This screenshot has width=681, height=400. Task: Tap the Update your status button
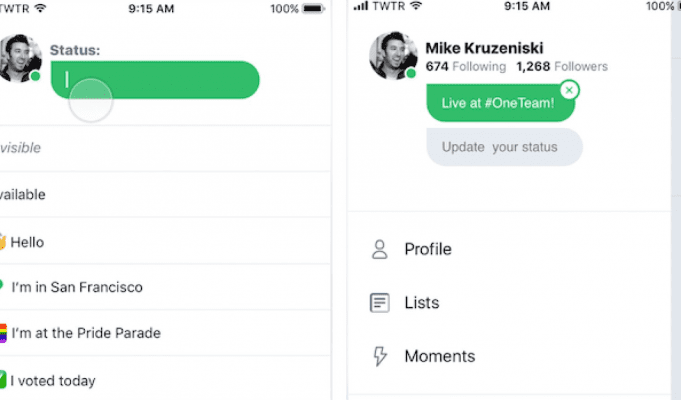coord(504,147)
